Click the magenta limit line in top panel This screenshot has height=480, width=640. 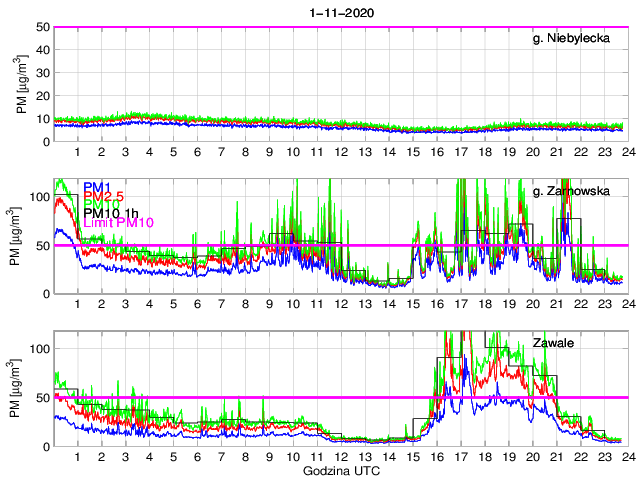(340, 27)
